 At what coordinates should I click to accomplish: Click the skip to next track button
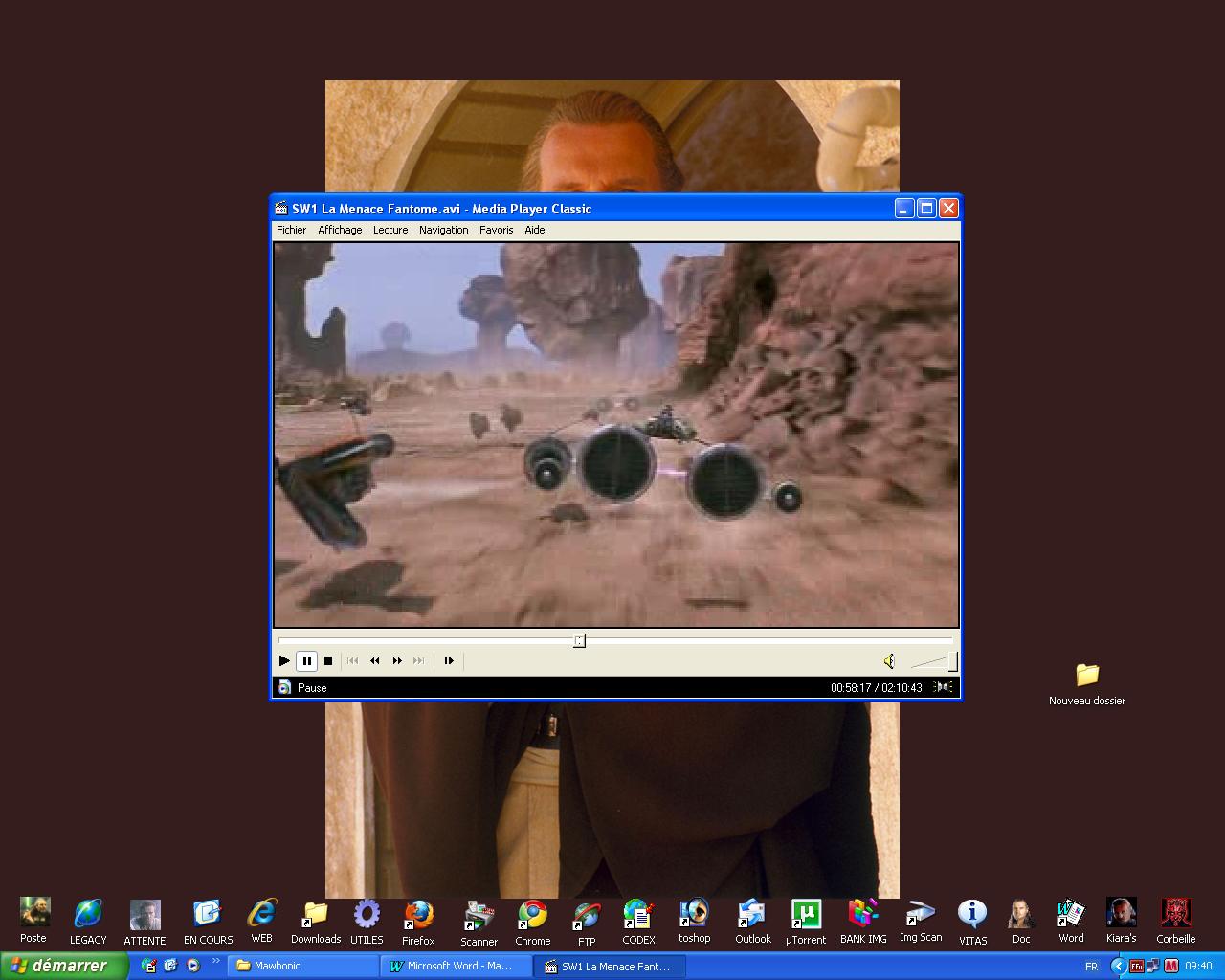[419, 660]
